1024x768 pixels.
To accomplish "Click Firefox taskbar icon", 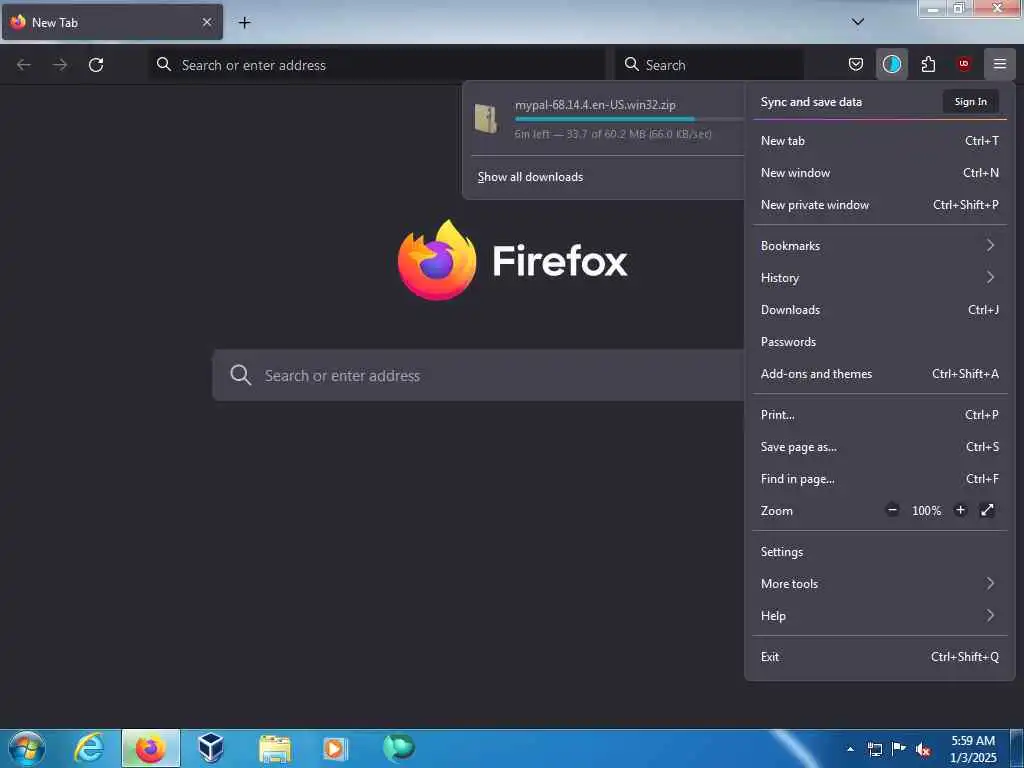I will coord(151,748).
